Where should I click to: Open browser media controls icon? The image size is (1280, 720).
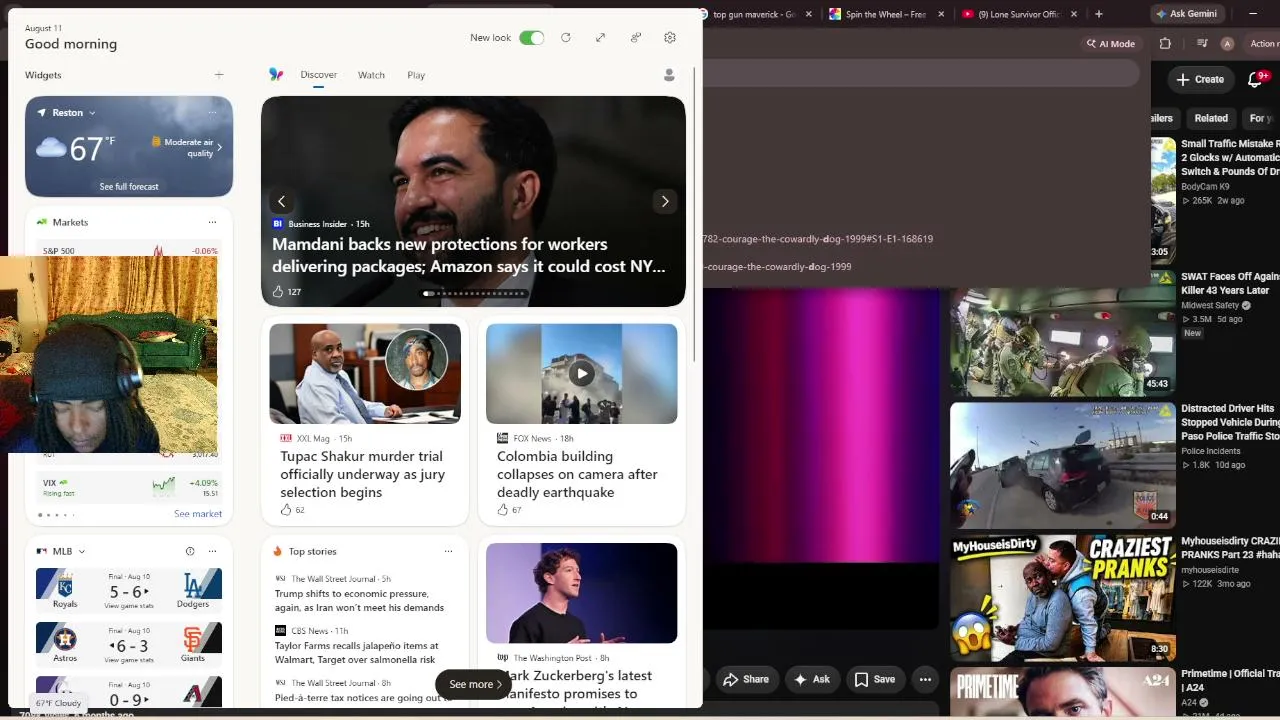pyautogui.click(x=1201, y=44)
